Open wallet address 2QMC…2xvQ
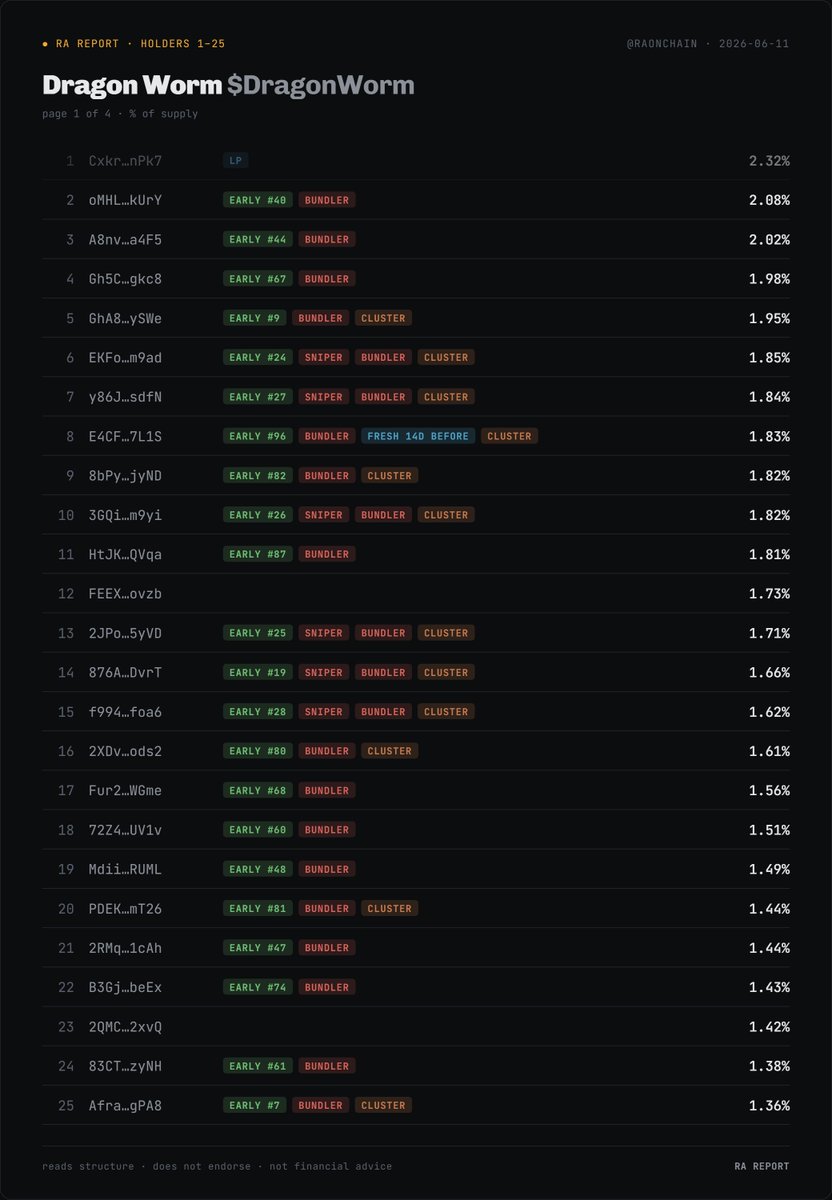Screen dimensions: 832x1200 tap(125, 1027)
